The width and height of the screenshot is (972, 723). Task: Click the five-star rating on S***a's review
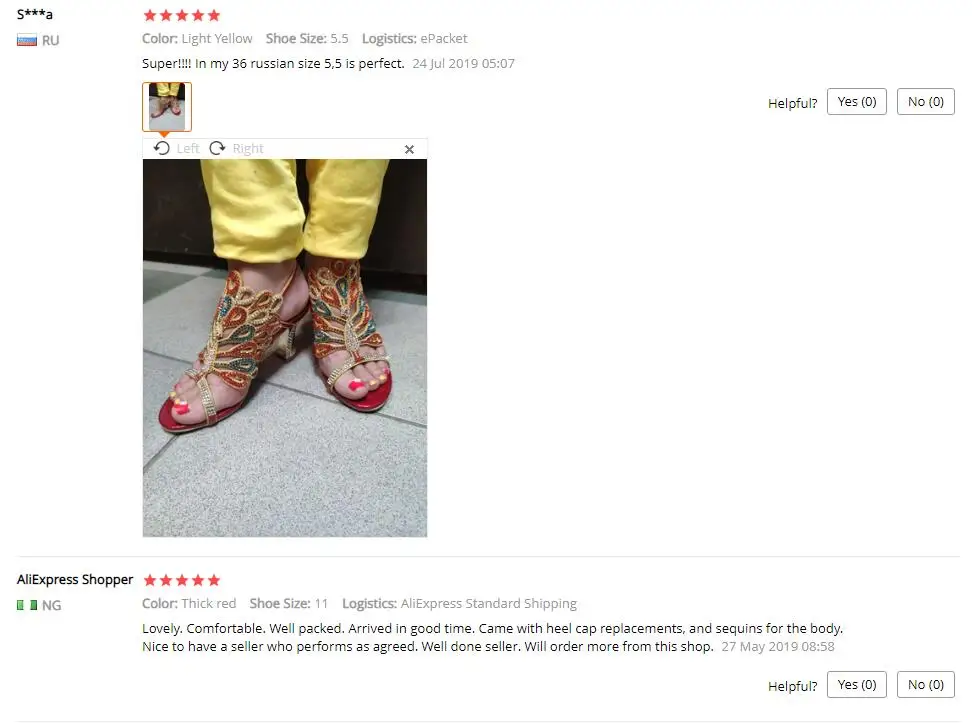pyautogui.click(x=182, y=16)
